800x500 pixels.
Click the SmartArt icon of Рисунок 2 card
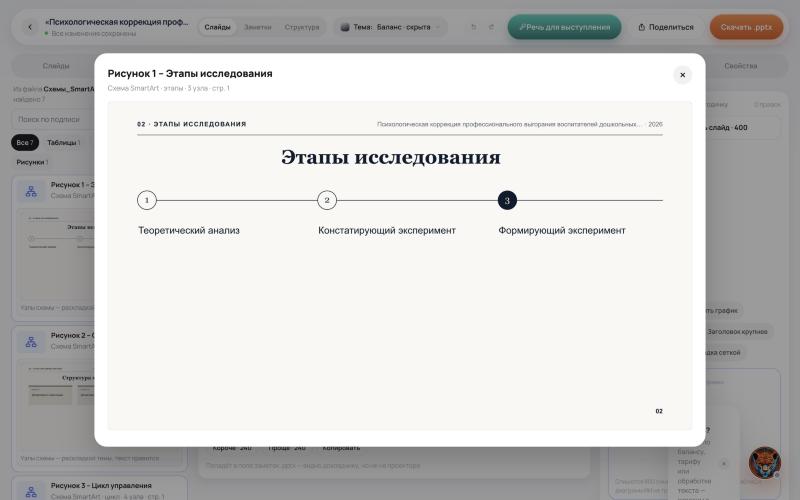pos(31,342)
